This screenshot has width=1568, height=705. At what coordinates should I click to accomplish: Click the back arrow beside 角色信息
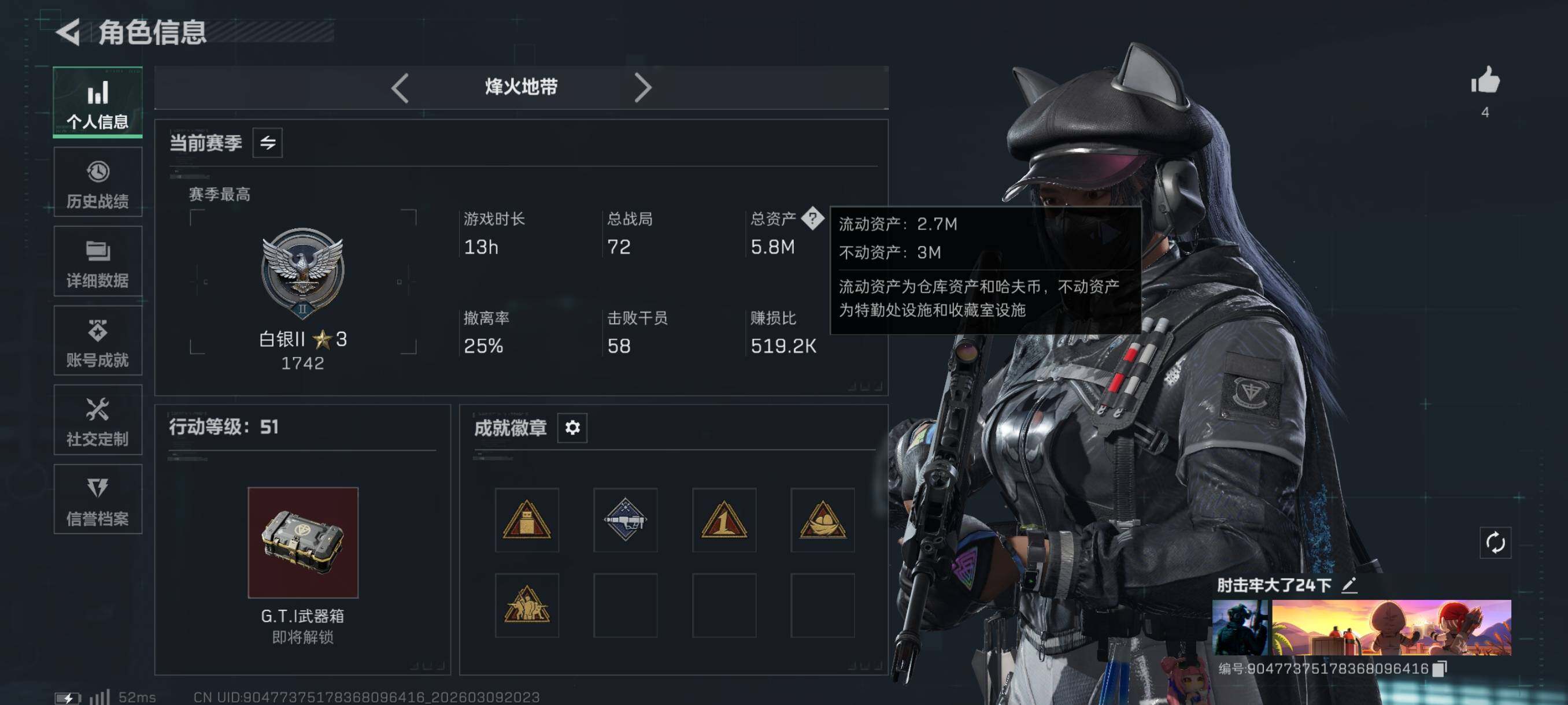(68, 32)
